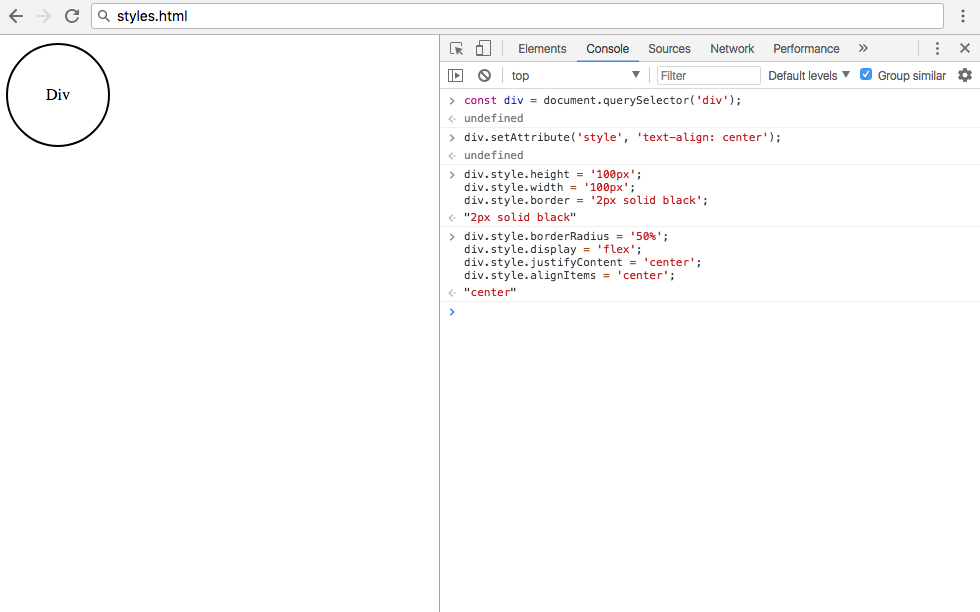Screen dimensions: 980x612
Task: Open console settings gear
Action: (x=964, y=75)
